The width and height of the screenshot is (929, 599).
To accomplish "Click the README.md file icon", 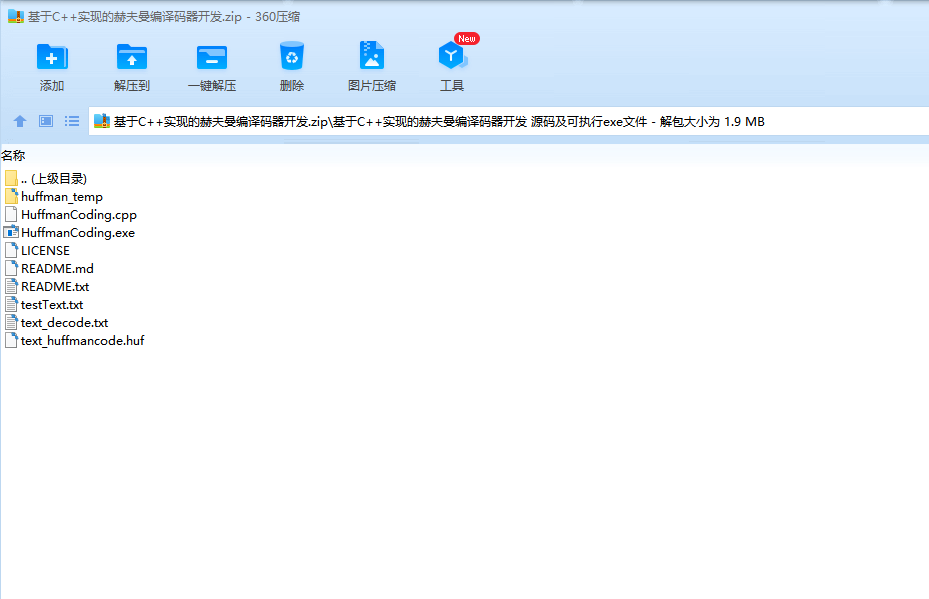I will 11,268.
